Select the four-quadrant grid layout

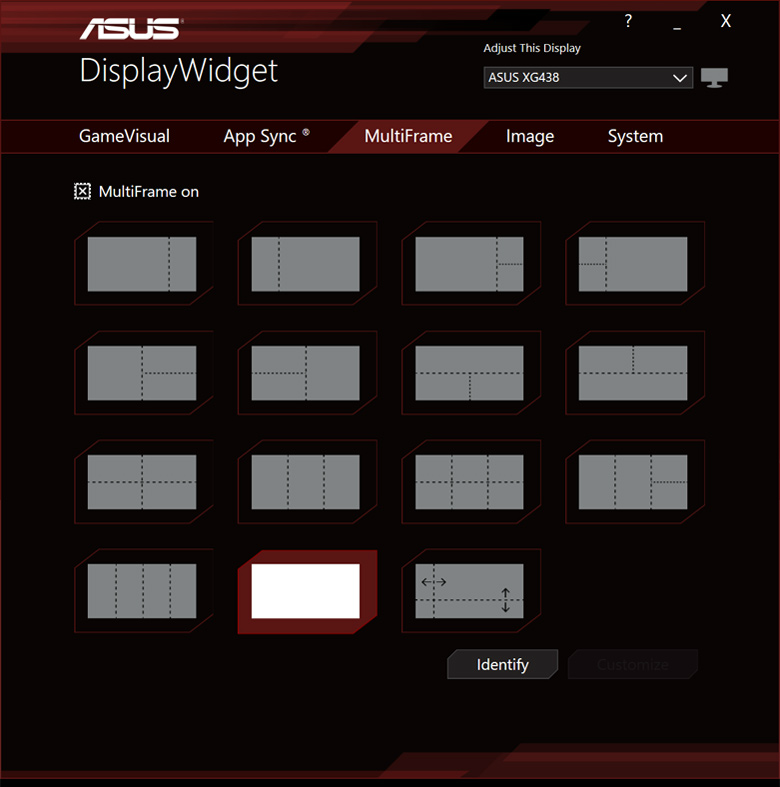[144, 482]
